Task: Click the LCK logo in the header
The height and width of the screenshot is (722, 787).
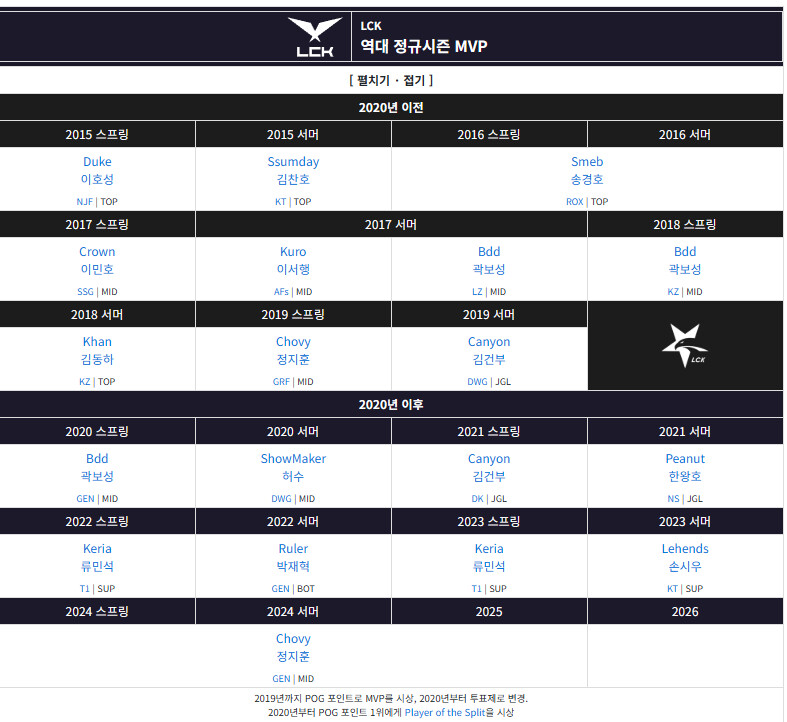Action: tap(315, 37)
